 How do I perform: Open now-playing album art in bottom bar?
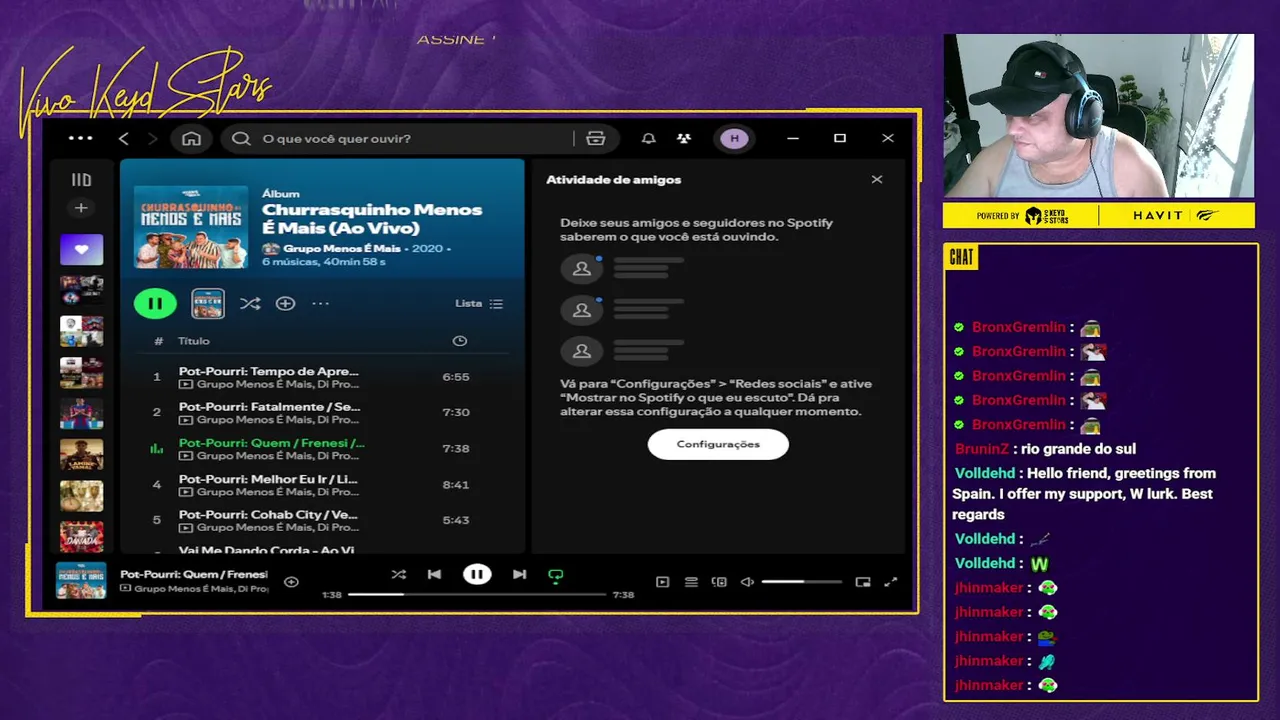point(81,581)
